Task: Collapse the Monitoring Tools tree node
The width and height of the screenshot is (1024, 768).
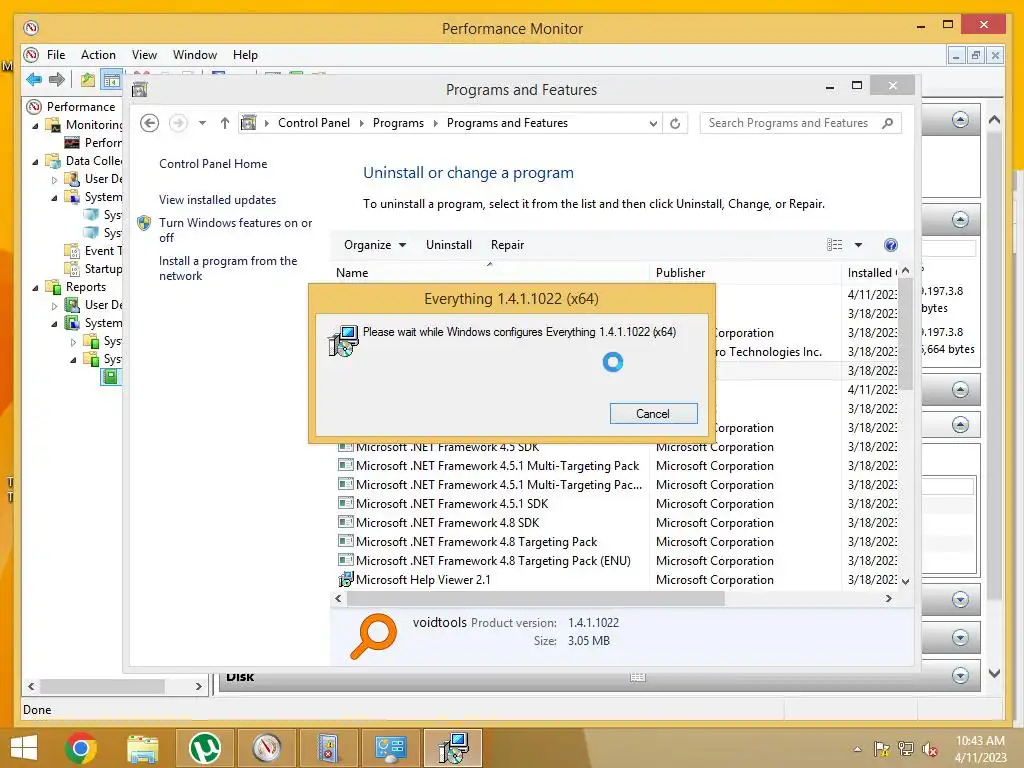Action: click(x=35, y=125)
